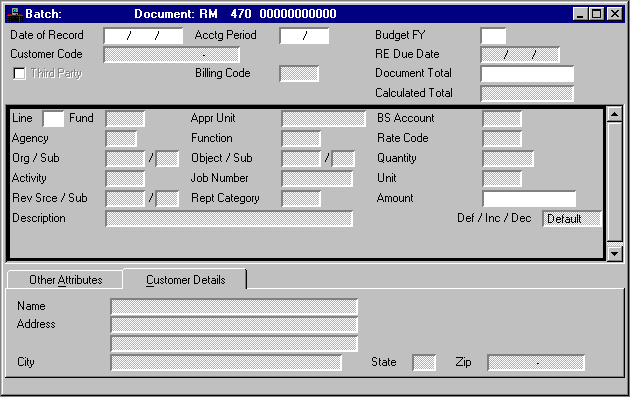The width and height of the screenshot is (630, 397).
Task: Click the Calculated Total field
Action: coord(527,94)
